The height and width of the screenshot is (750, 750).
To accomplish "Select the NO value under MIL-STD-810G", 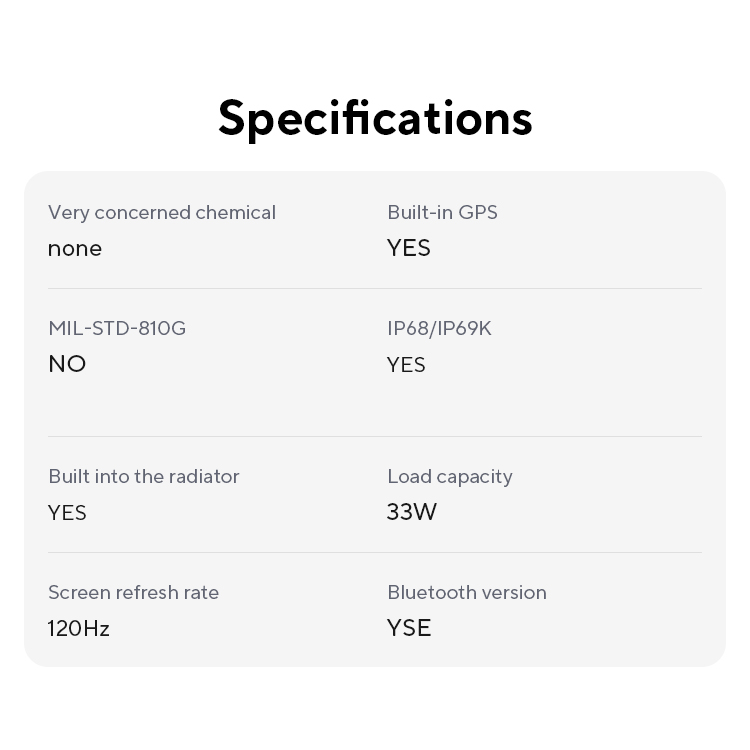I will tap(67, 364).
